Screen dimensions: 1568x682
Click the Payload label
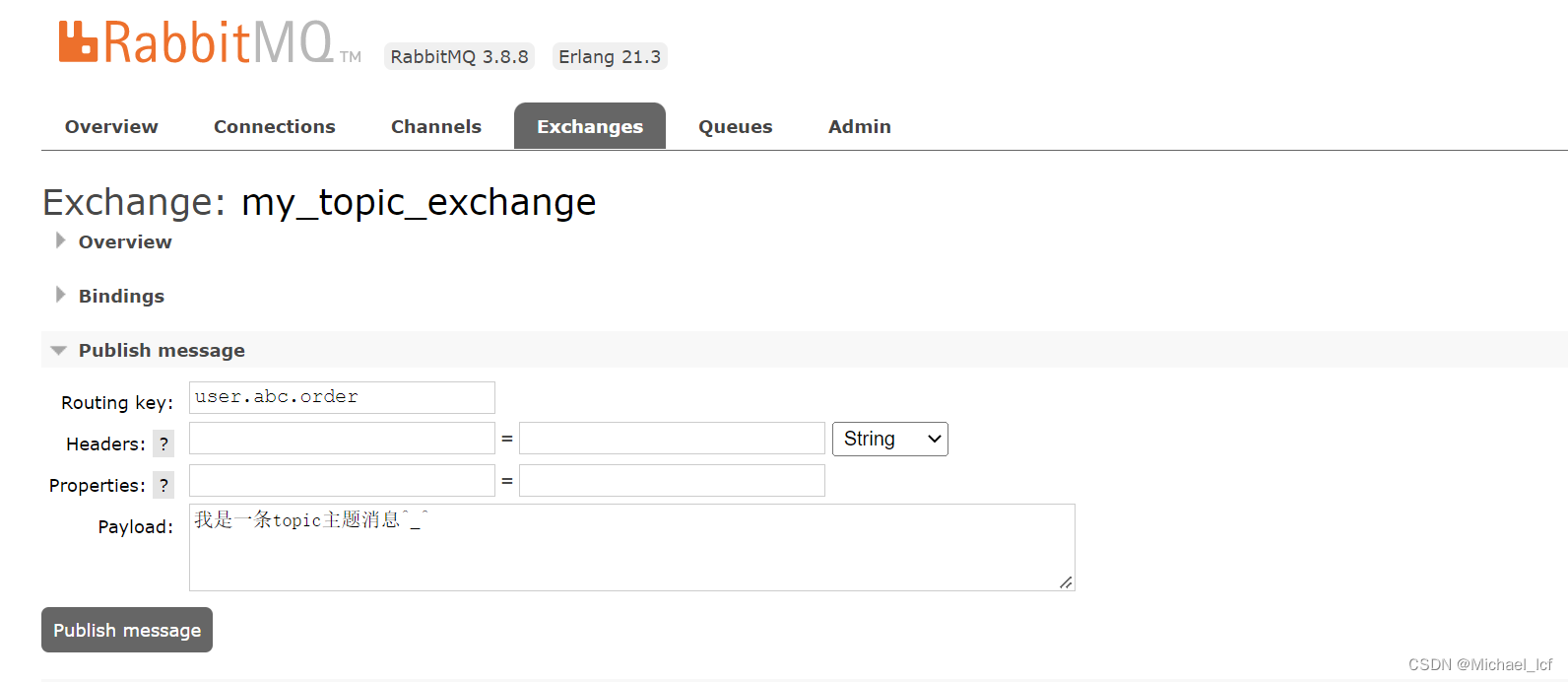(136, 526)
